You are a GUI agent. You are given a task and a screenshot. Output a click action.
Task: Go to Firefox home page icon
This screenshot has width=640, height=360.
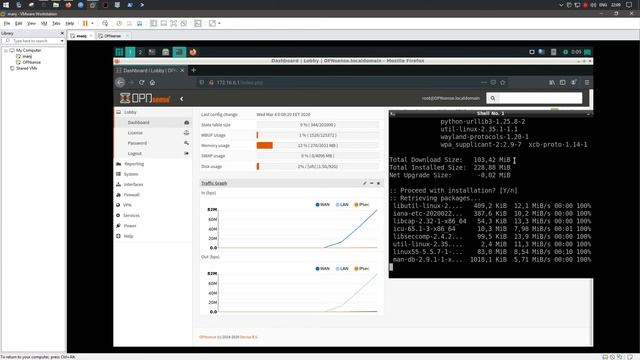tap(152, 82)
